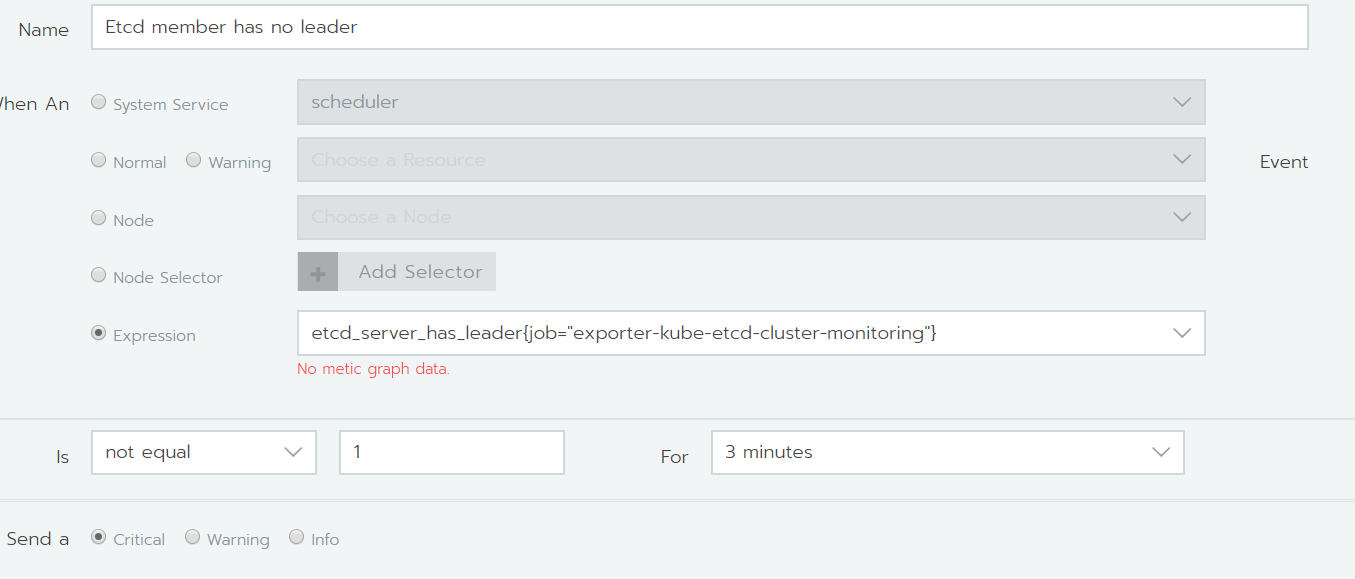This screenshot has height=579, width=1355.
Task: Click the Add Selector plus icon
Action: [317, 271]
